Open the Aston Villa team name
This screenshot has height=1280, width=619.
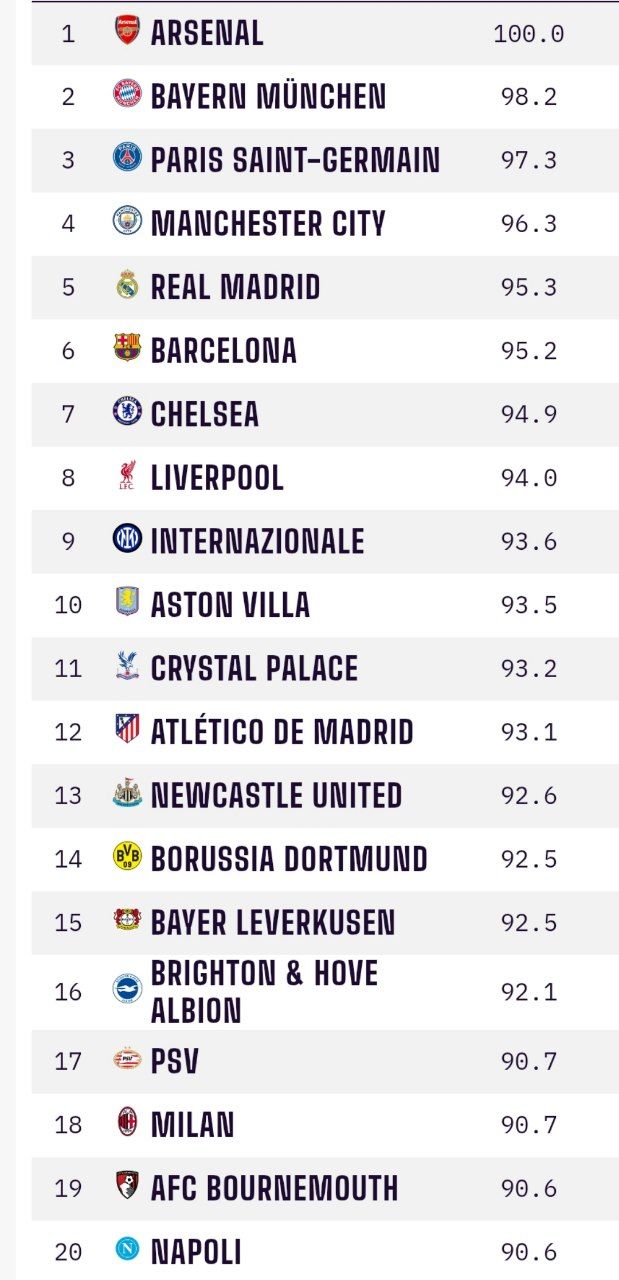(230, 605)
